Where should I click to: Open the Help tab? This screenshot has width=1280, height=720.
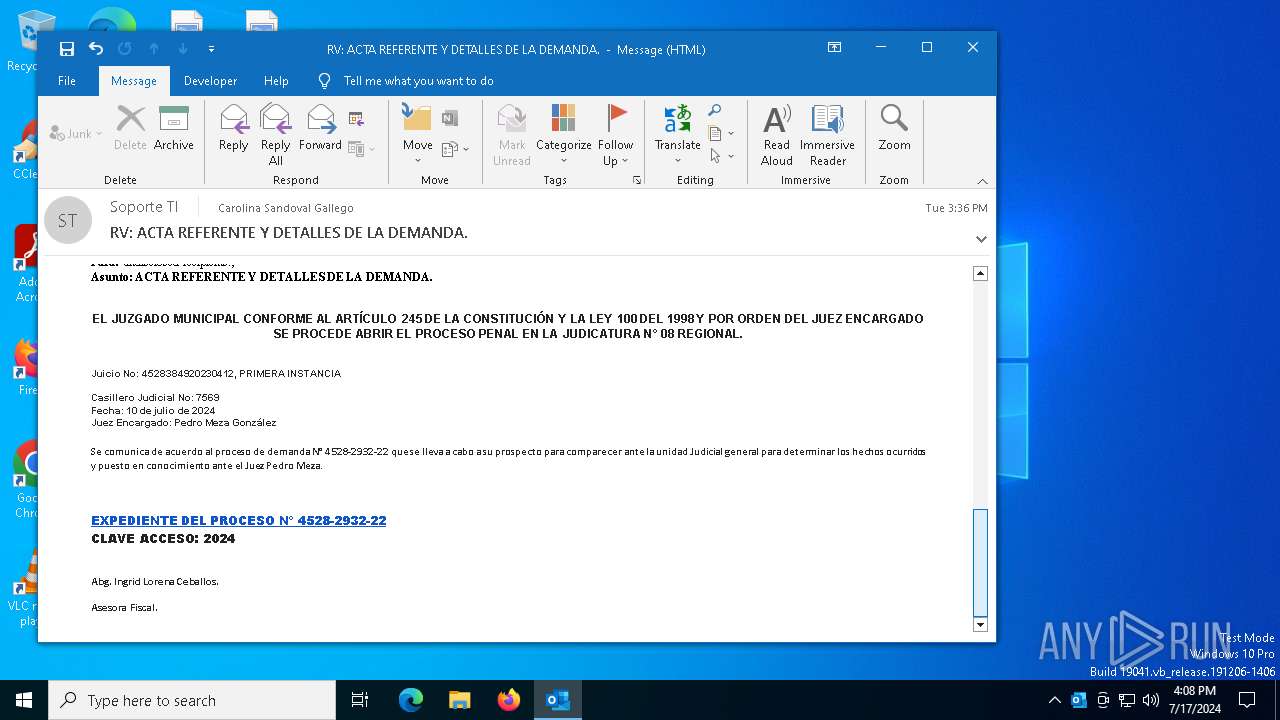point(276,81)
